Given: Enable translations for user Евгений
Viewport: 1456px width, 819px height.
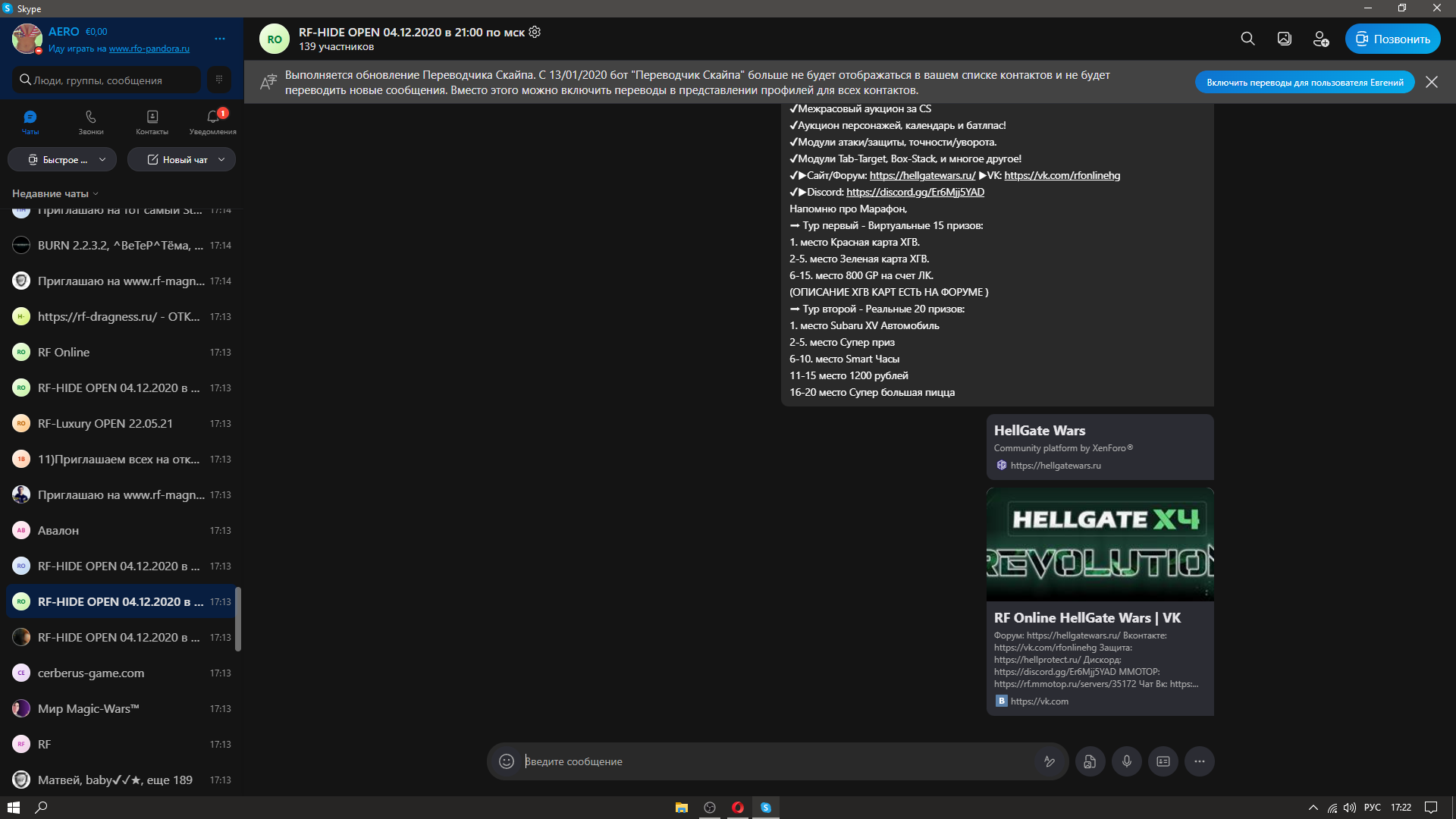Looking at the screenshot, I should (1304, 82).
